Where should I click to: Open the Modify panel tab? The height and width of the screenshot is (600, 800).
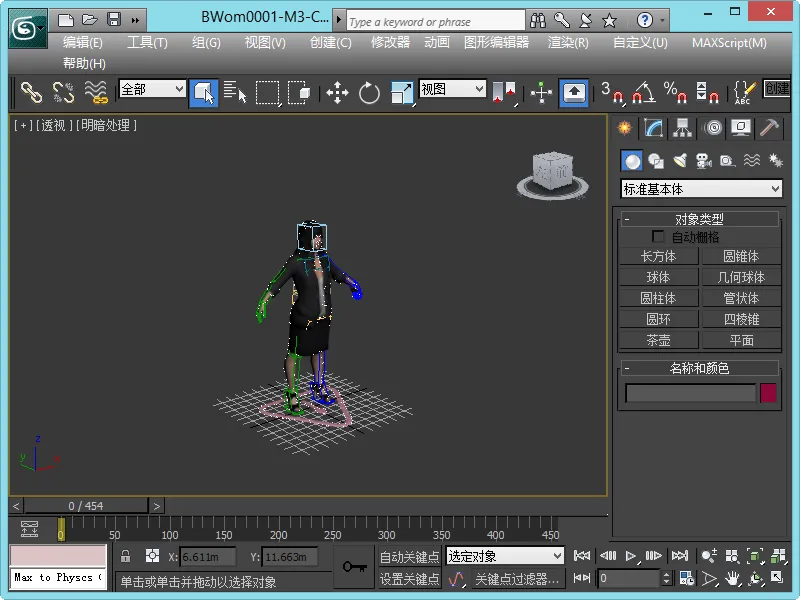click(653, 128)
